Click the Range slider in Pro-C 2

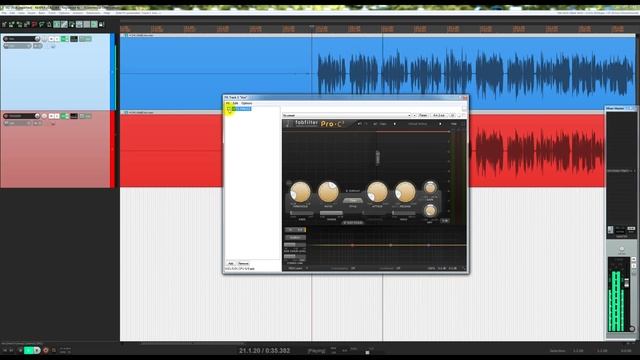point(331,213)
